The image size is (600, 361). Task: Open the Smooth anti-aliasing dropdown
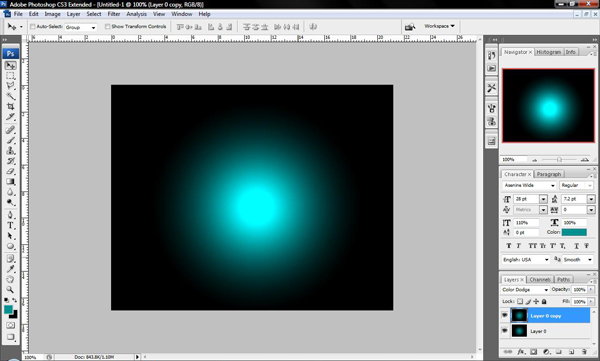(x=578, y=260)
